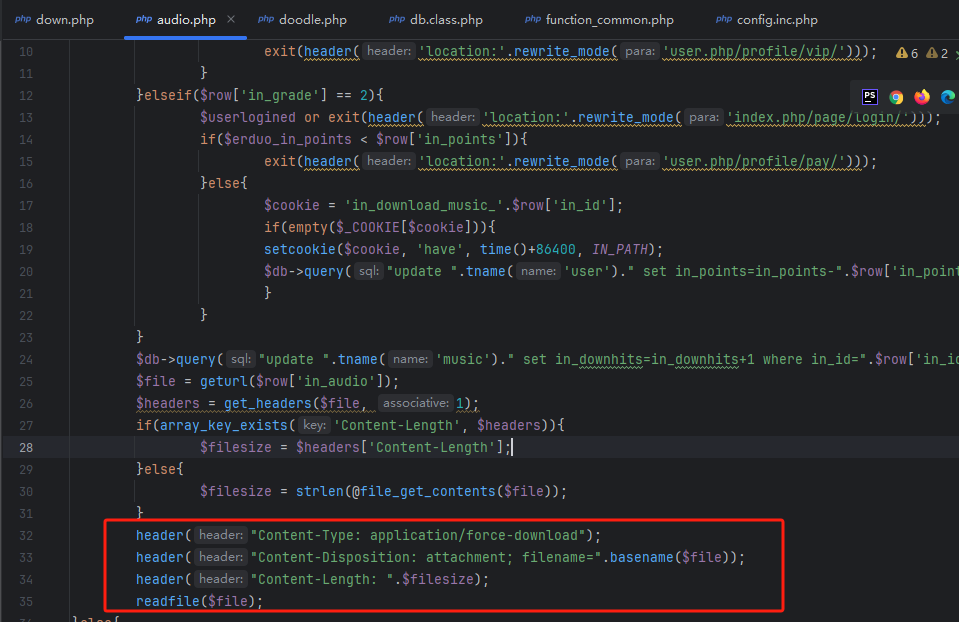Close the audio.php tab
This screenshot has width=959, height=622.
[x=231, y=20]
